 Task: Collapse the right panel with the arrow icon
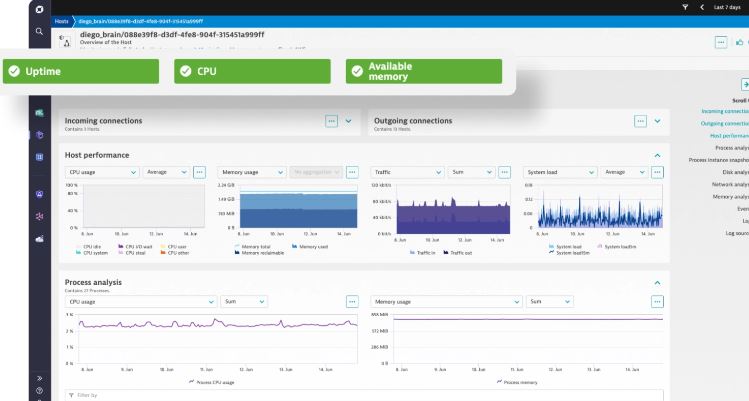tap(745, 85)
